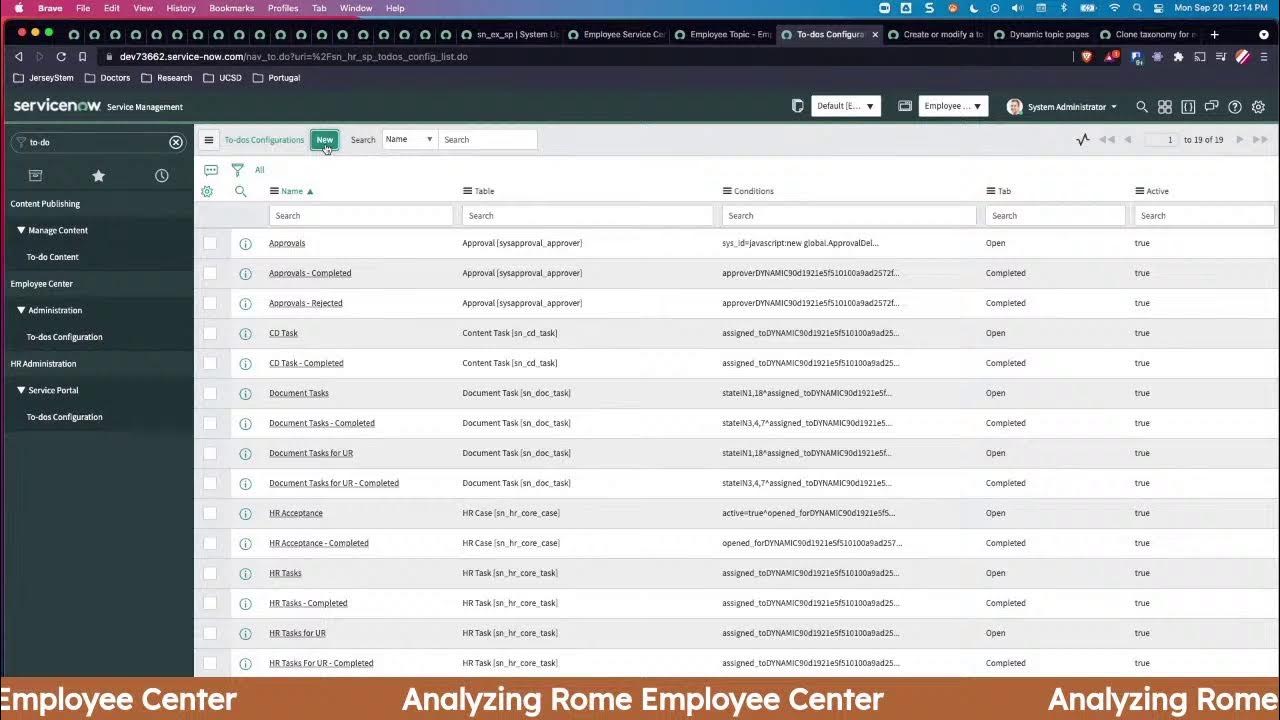Open the History menu in menu bar
The height and width of the screenshot is (720, 1280).
tap(181, 8)
